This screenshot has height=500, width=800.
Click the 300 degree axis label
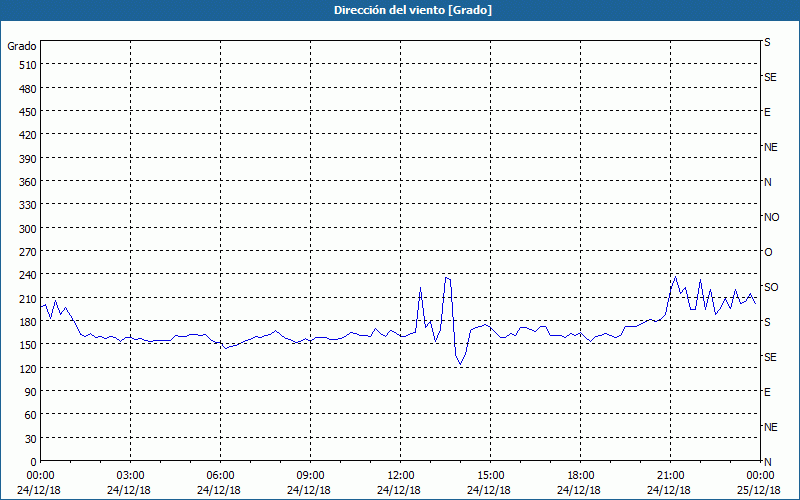tap(29, 229)
